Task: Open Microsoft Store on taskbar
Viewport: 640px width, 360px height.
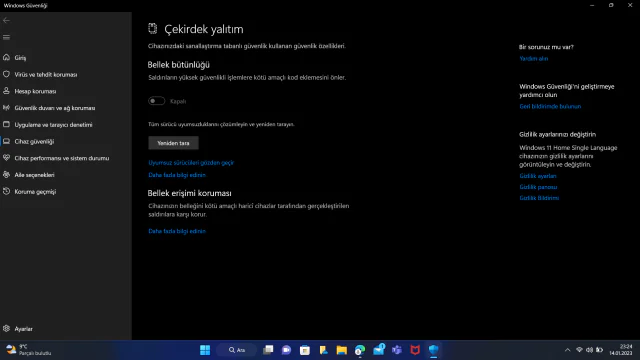Action: 304,350
